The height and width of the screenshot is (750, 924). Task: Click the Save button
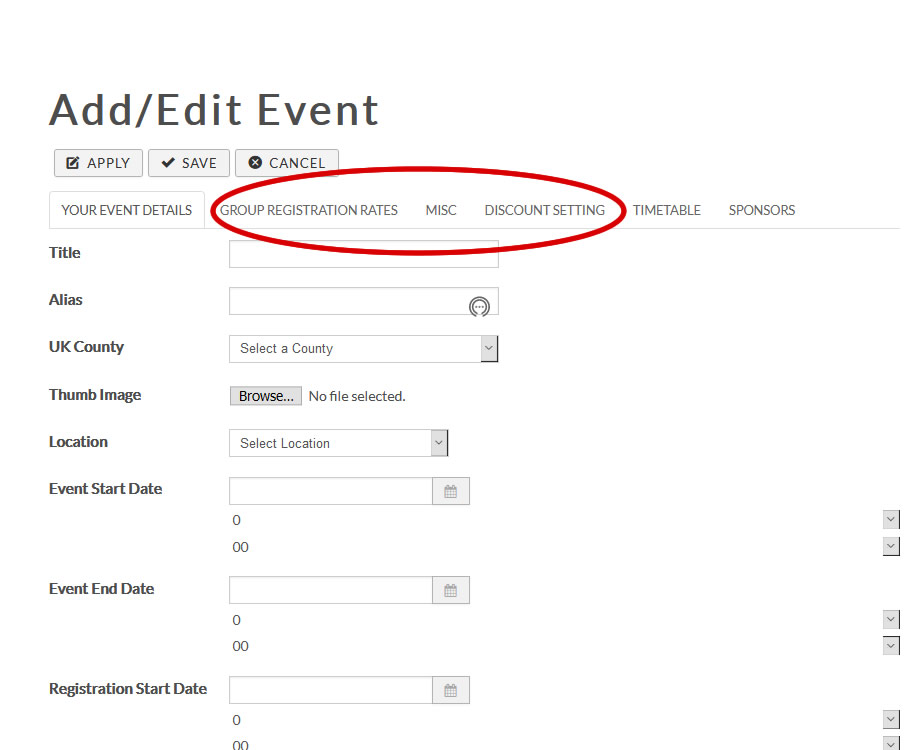(x=189, y=163)
